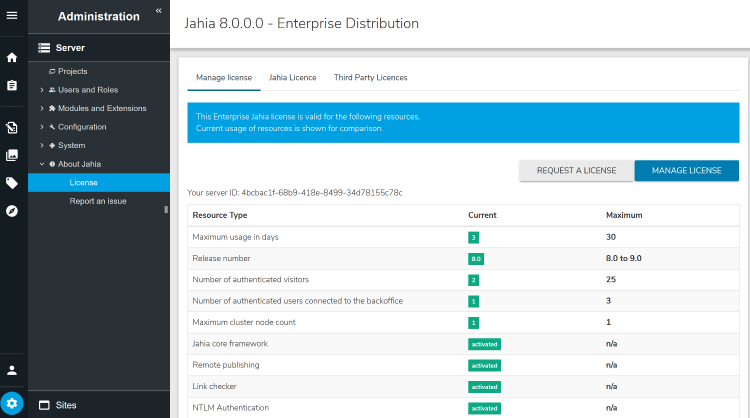Click the Sites section icon
The height and width of the screenshot is (418, 750).
(x=44, y=405)
